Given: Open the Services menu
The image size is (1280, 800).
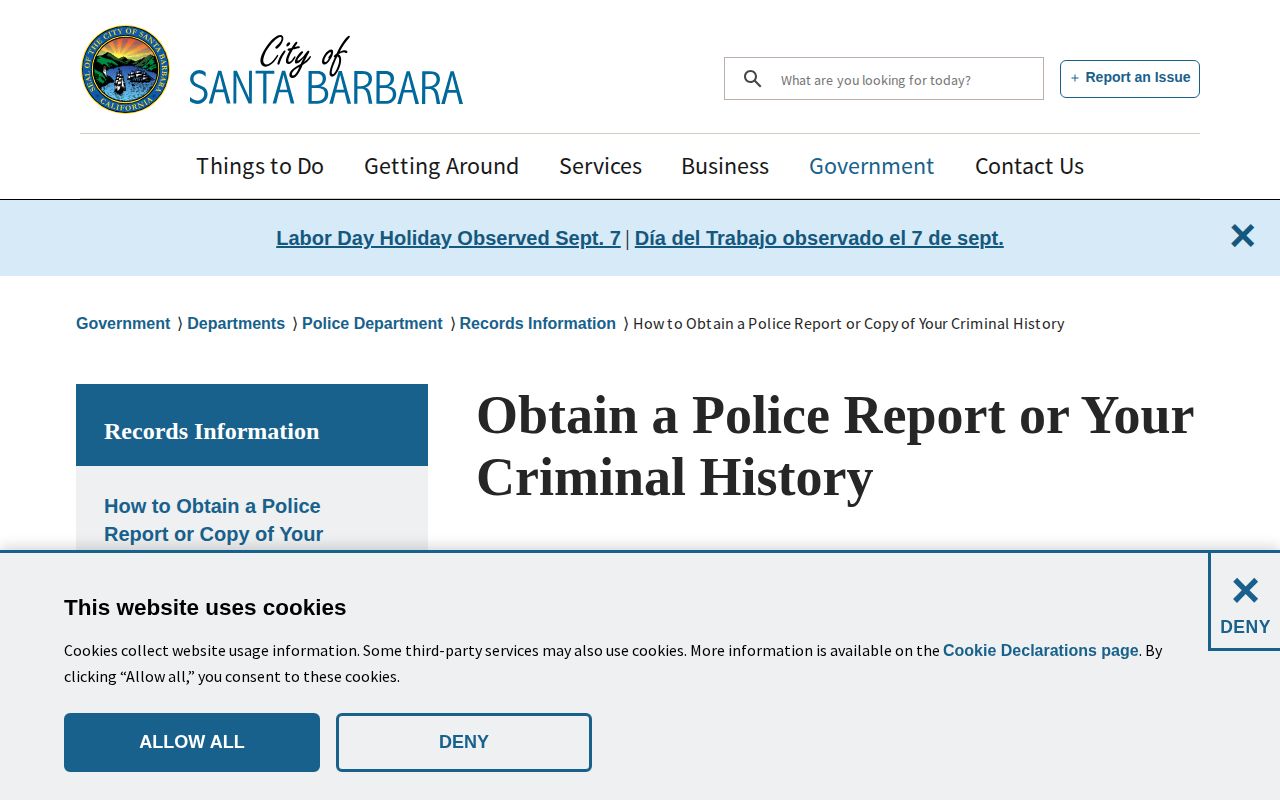Looking at the screenshot, I should click(600, 166).
